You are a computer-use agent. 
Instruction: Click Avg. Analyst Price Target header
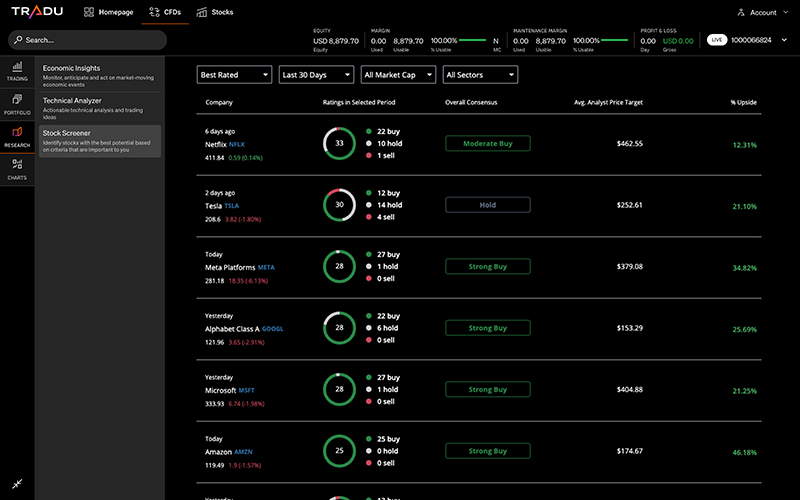coord(608,102)
